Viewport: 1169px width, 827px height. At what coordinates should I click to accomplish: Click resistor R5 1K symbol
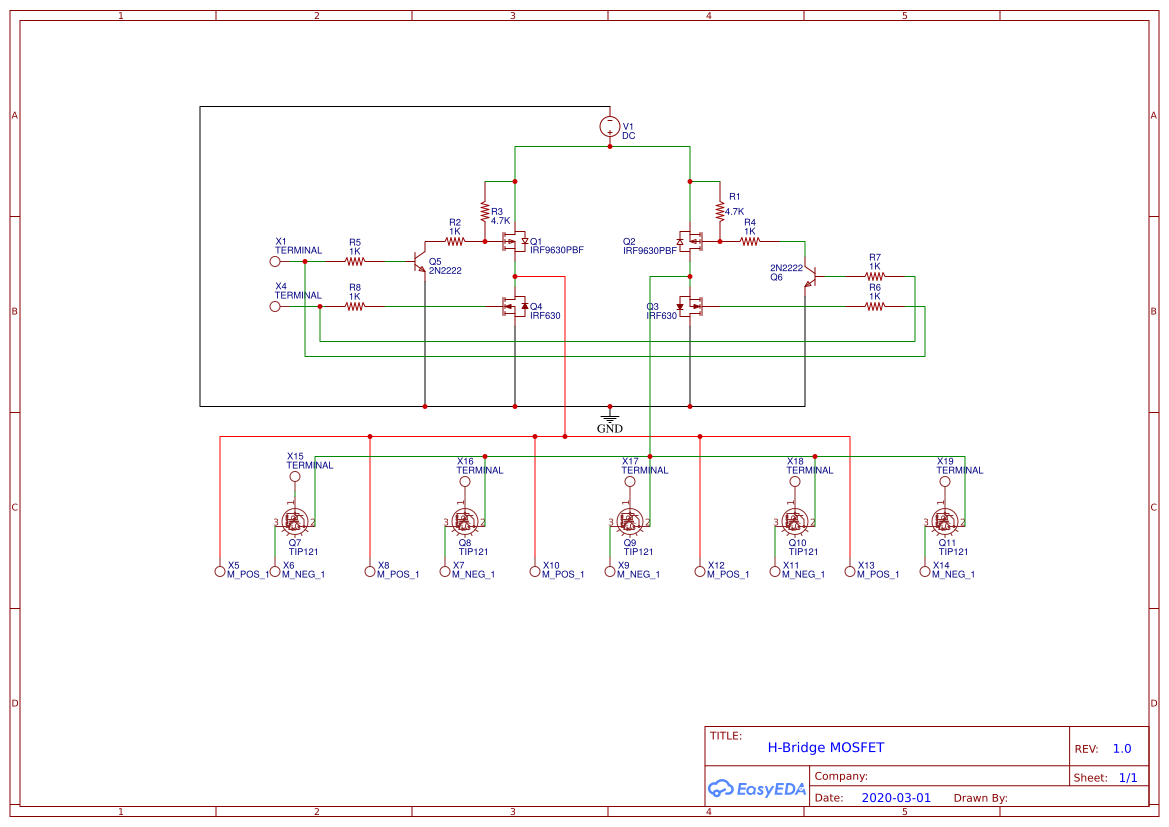(355, 262)
